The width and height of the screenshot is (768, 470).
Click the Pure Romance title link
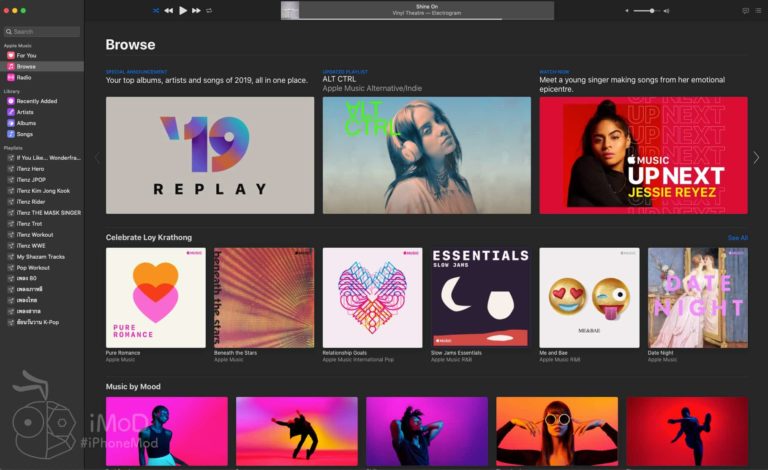pyautogui.click(x=123, y=352)
